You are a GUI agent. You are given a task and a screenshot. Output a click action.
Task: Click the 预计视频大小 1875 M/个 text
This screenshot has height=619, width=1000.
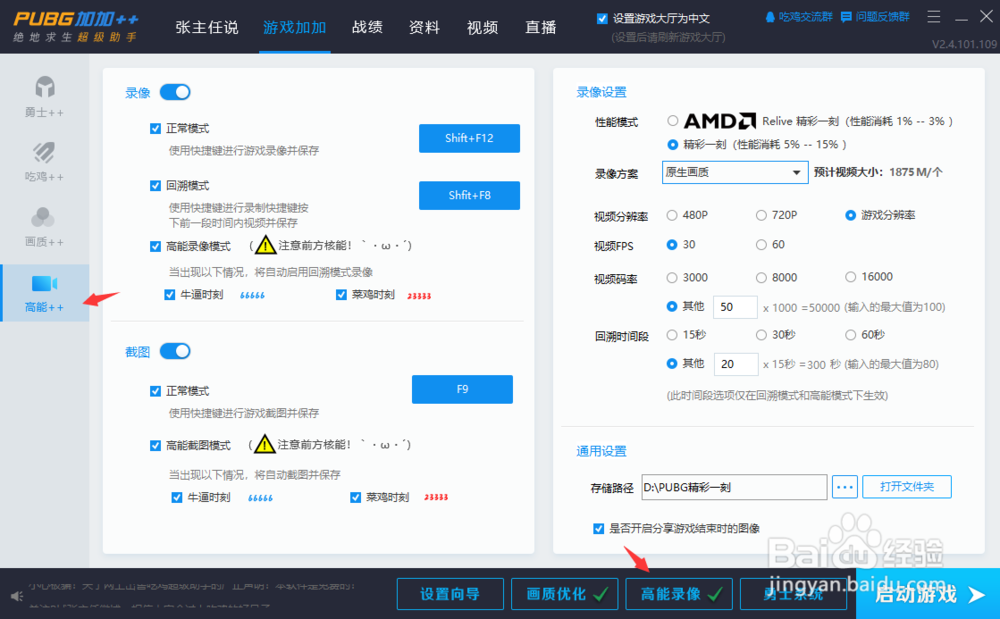click(878, 172)
